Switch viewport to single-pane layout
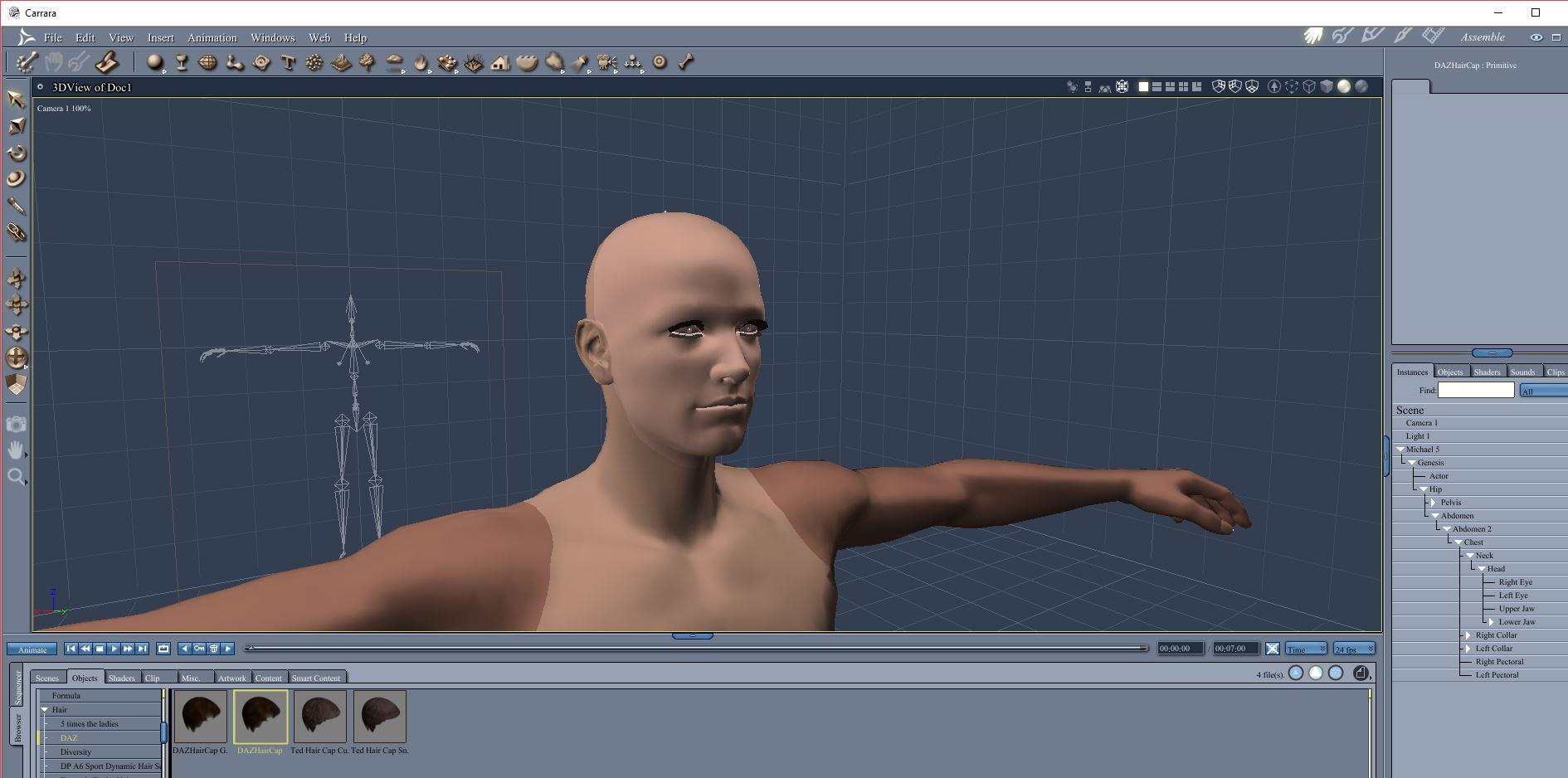The image size is (1568, 778). pyautogui.click(x=1143, y=86)
